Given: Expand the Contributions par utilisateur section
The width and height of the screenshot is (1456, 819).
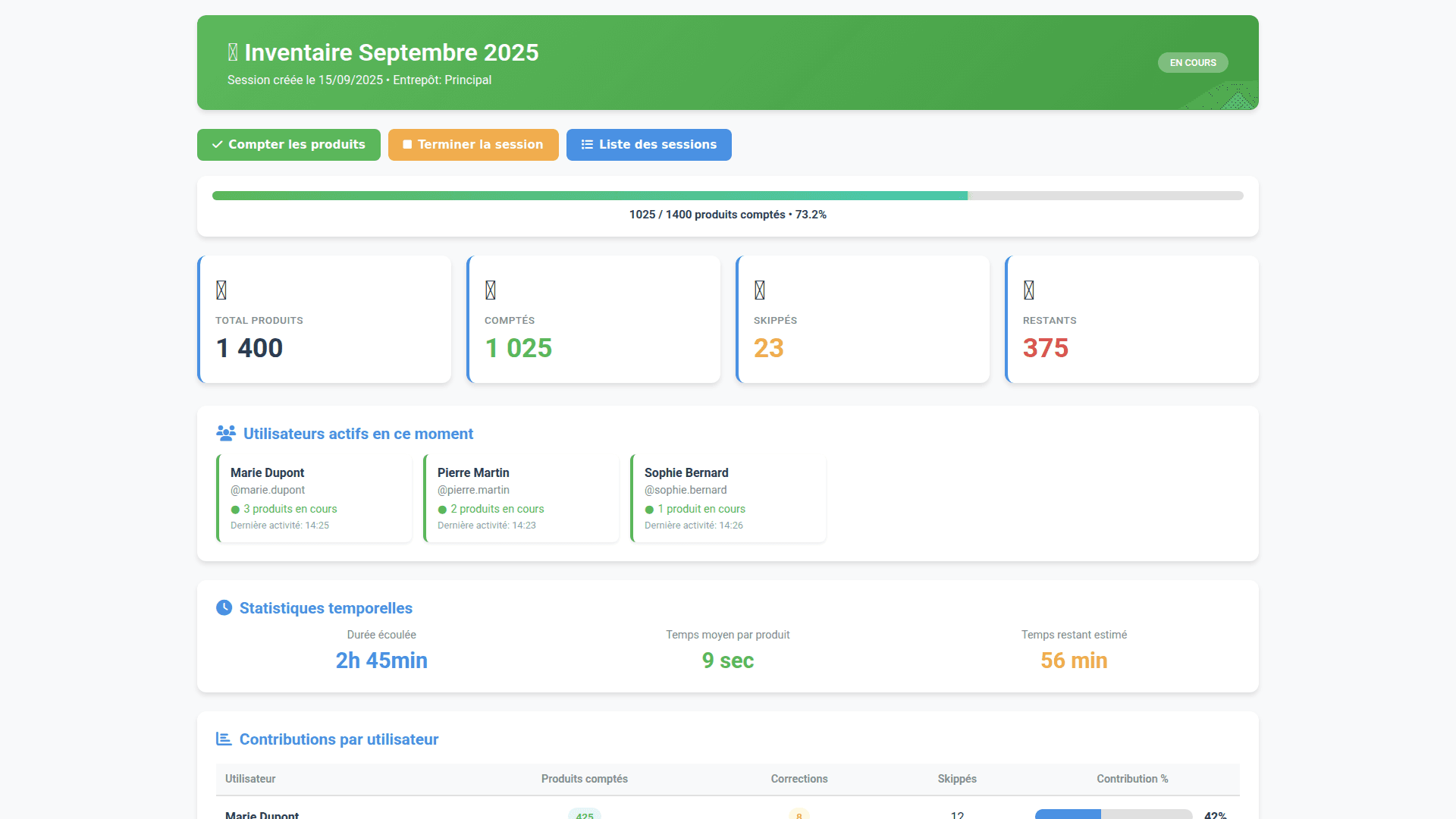Looking at the screenshot, I should [x=338, y=739].
